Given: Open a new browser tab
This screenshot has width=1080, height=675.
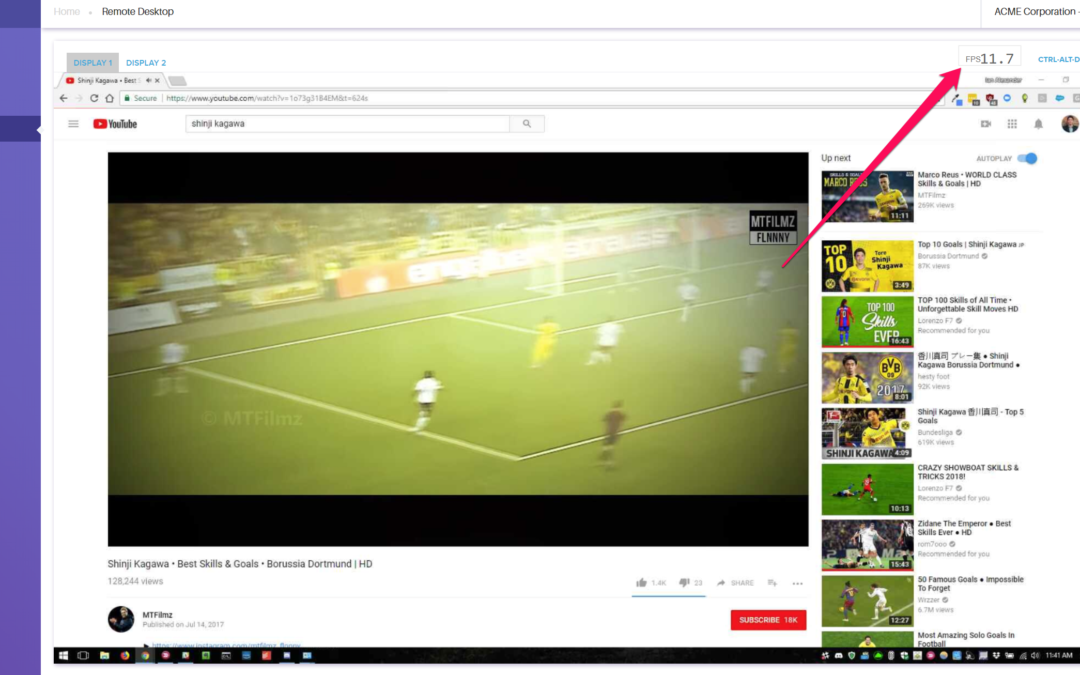Looking at the screenshot, I should pyautogui.click(x=177, y=81).
